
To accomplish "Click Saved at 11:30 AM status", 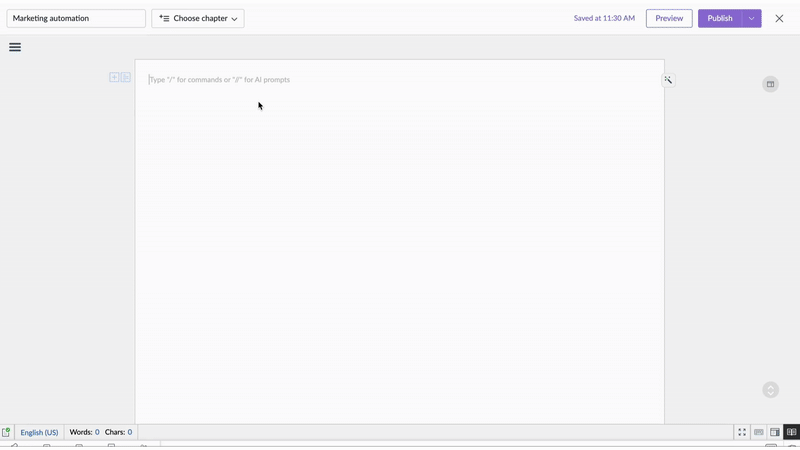I will [604, 18].
